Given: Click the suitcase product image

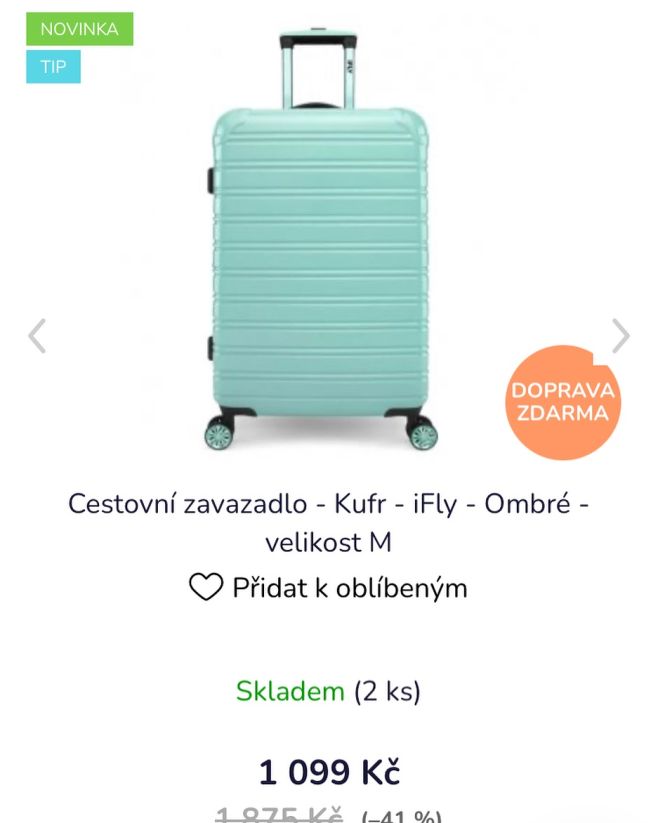Looking at the screenshot, I should (320, 250).
